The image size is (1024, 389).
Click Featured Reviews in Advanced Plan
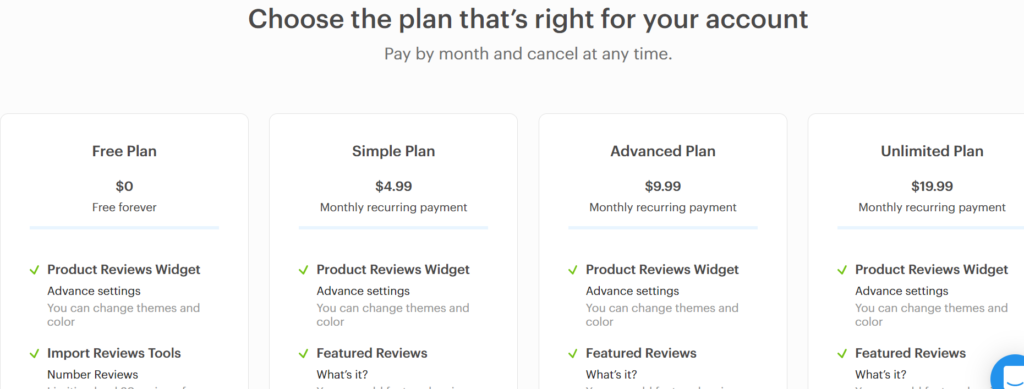pos(641,354)
